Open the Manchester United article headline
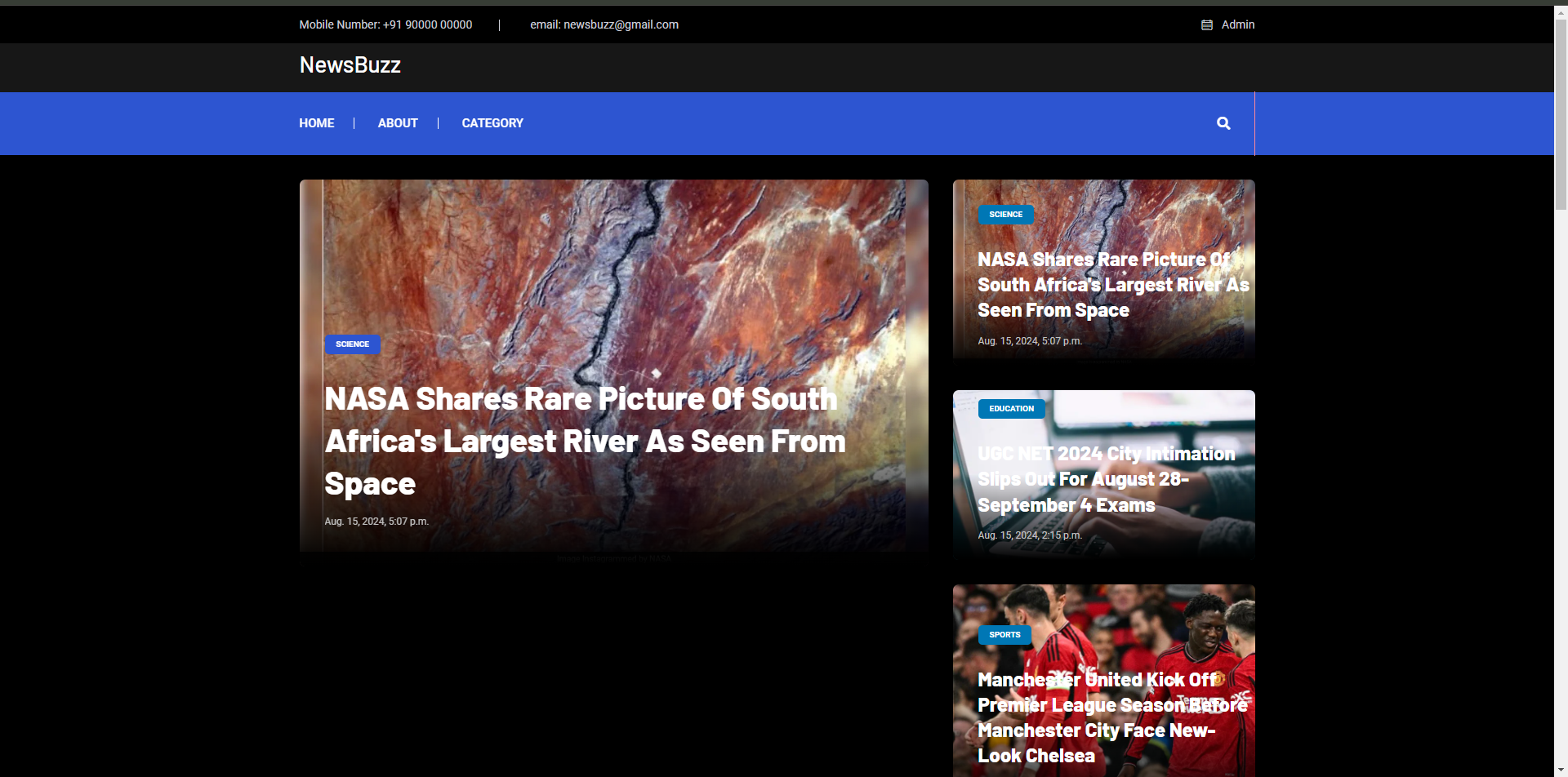This screenshot has height=777, width=1568. 1111,717
